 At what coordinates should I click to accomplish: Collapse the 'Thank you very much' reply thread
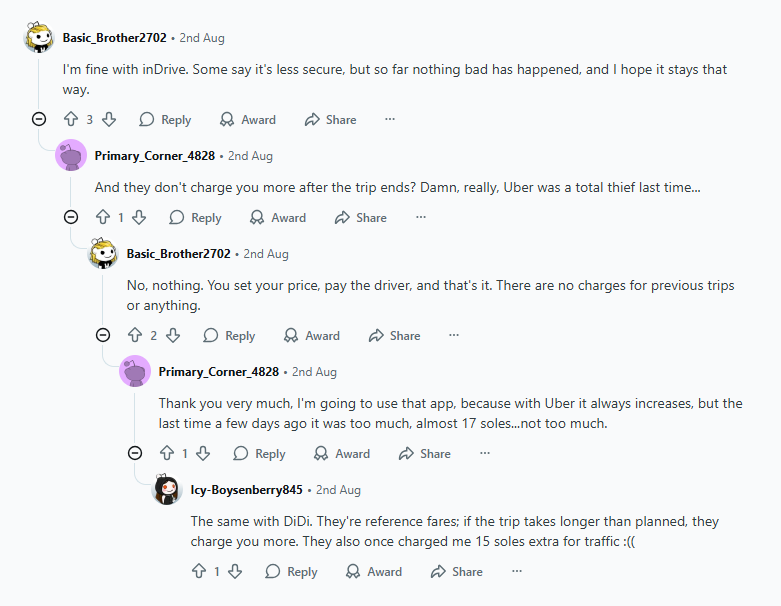tap(135, 453)
